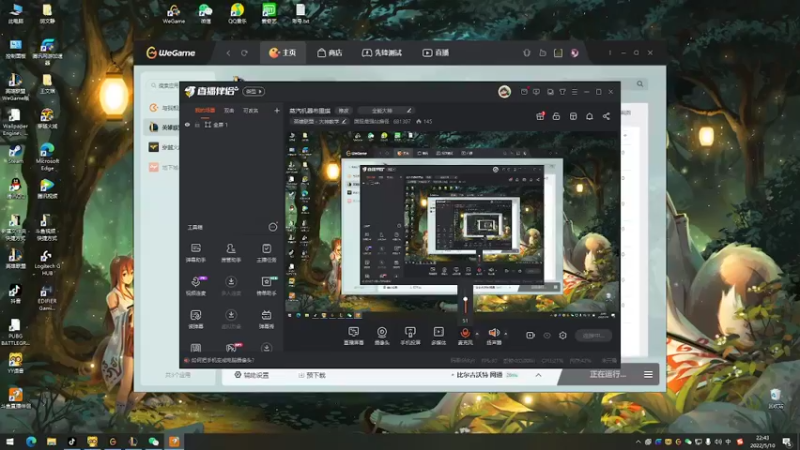Click the record video icon in the bottom bar
The height and width of the screenshot is (450, 800).
coord(530,335)
